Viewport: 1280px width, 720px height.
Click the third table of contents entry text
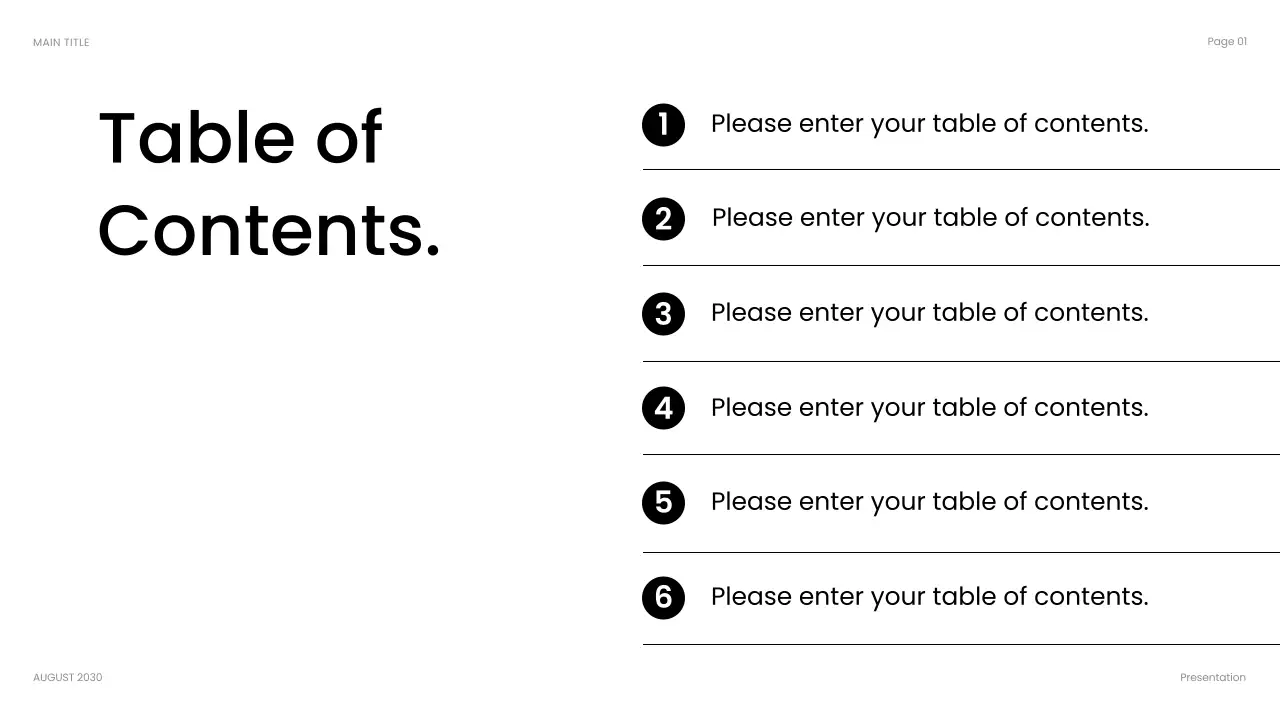coord(929,313)
